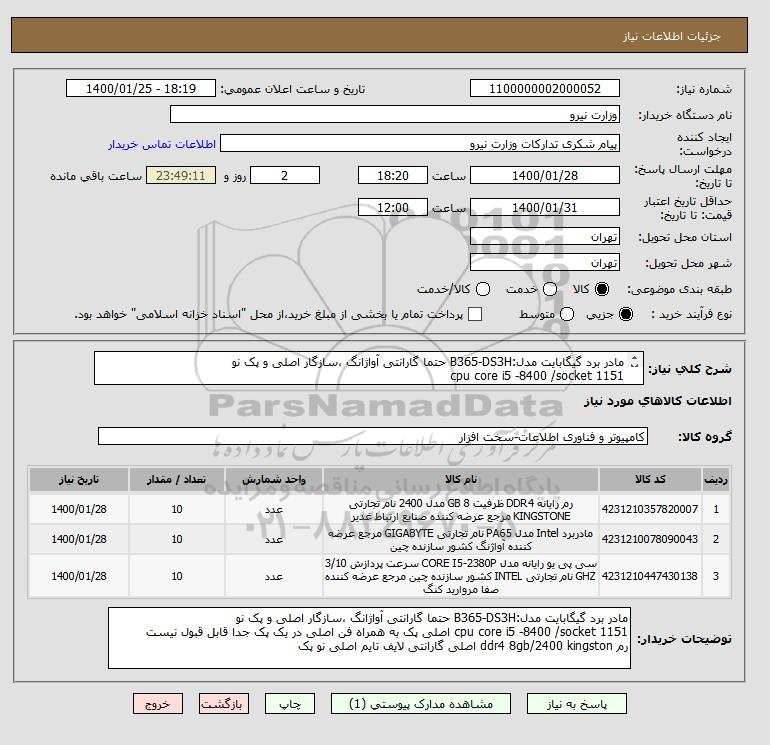The image size is (770, 745).
Task: Click the شماره نیاز number field
Action: click(545, 88)
